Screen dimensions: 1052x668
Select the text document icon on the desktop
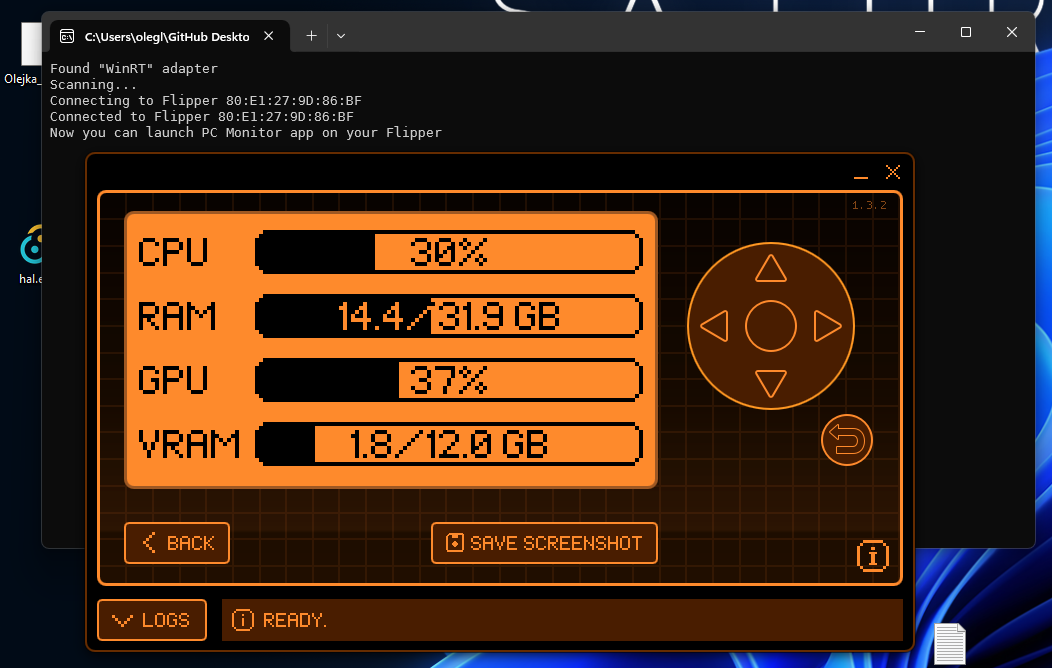tap(949, 645)
